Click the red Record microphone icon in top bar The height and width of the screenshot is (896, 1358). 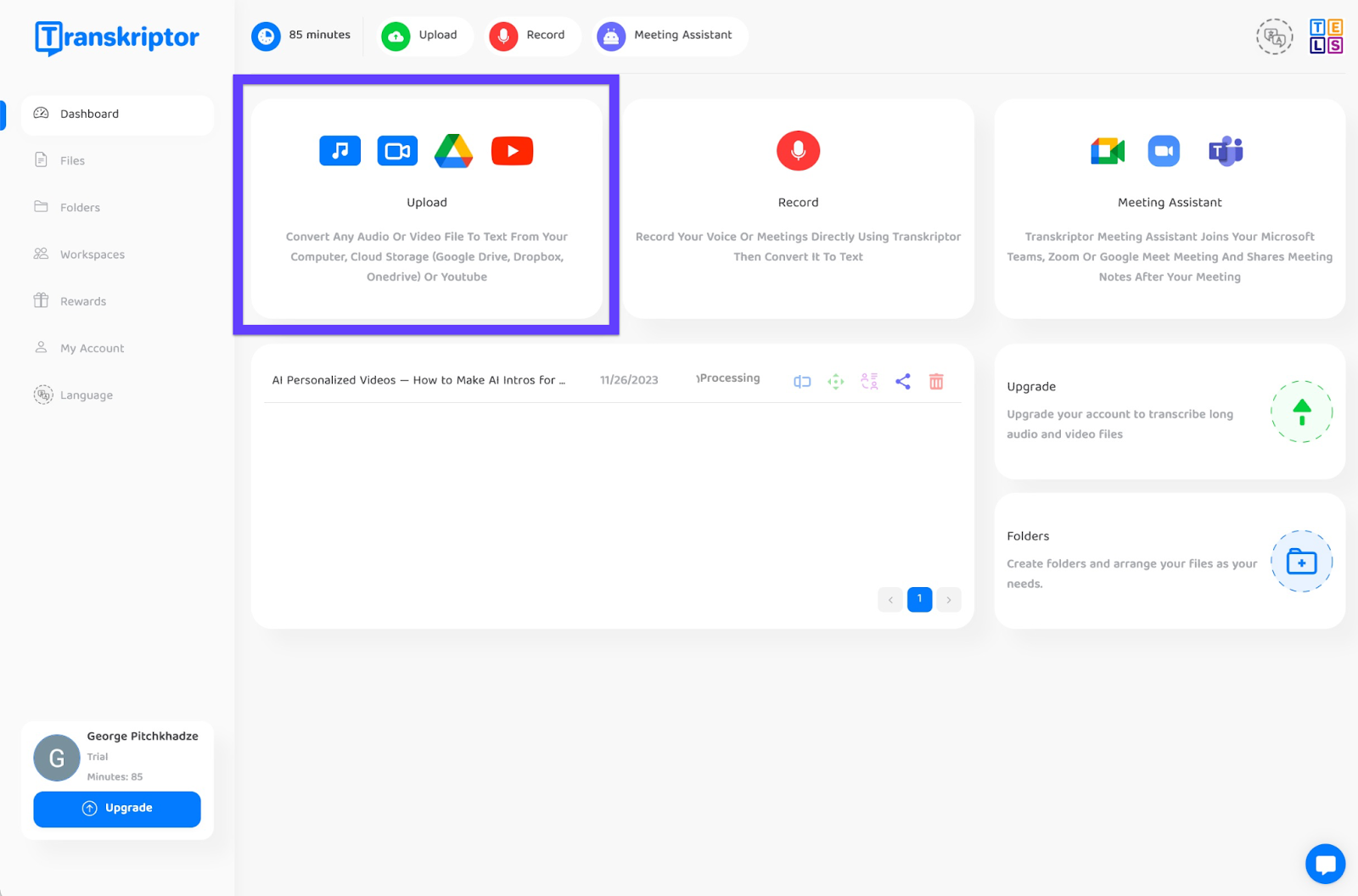[503, 36]
